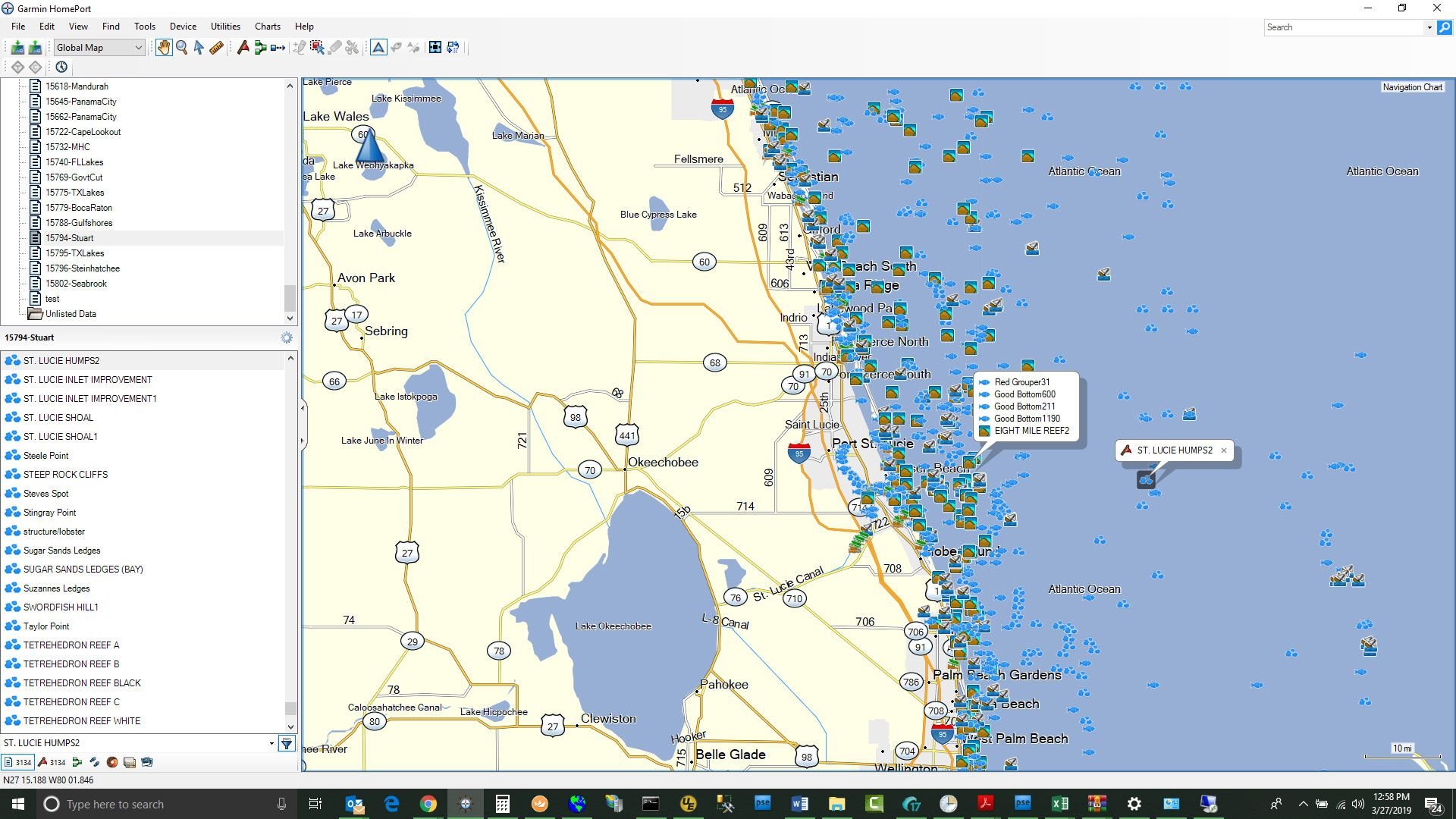
Task: Show all items tab with 3134 count
Action: [x=17, y=762]
